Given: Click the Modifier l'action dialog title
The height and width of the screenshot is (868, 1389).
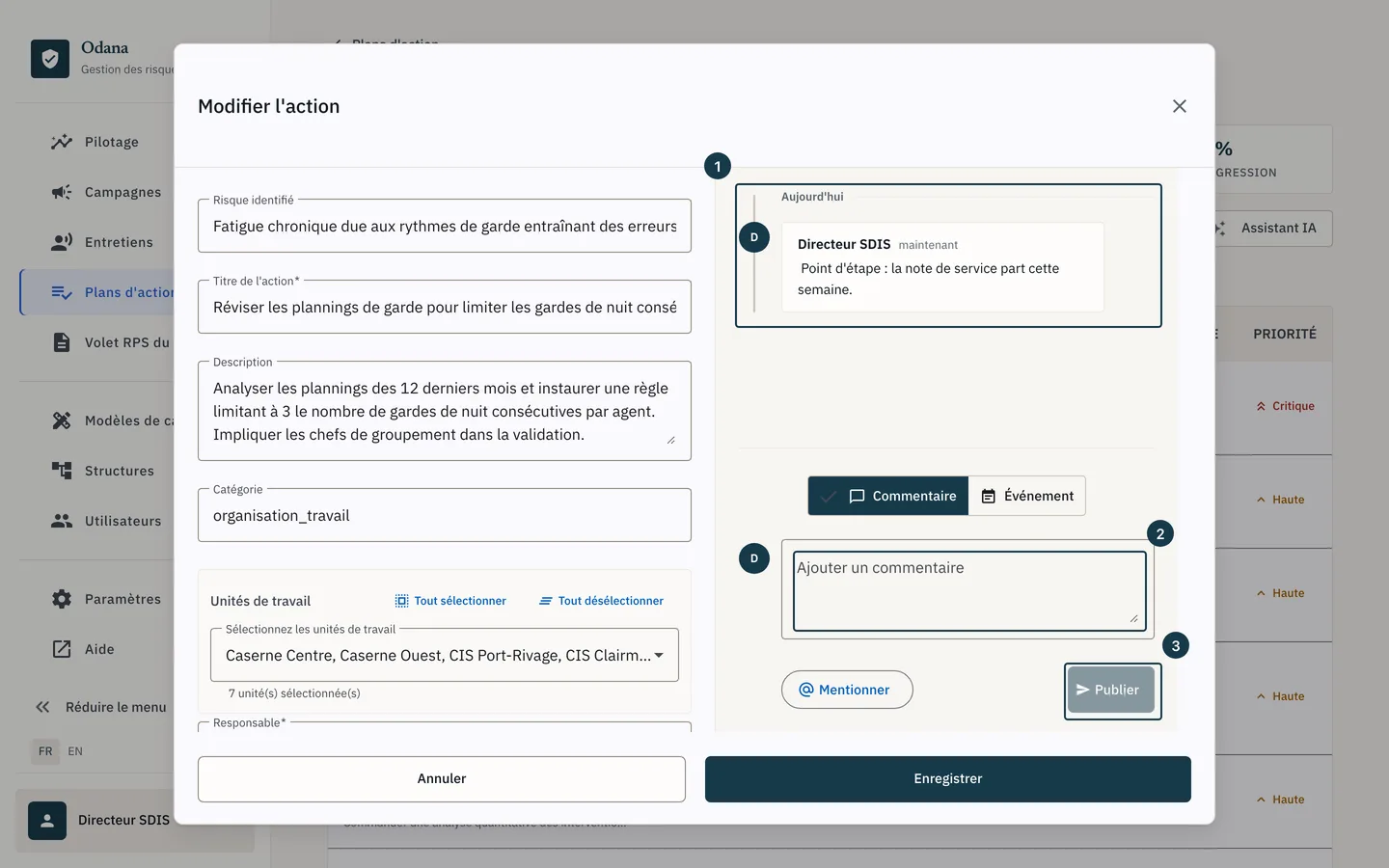Looking at the screenshot, I should point(269,106).
